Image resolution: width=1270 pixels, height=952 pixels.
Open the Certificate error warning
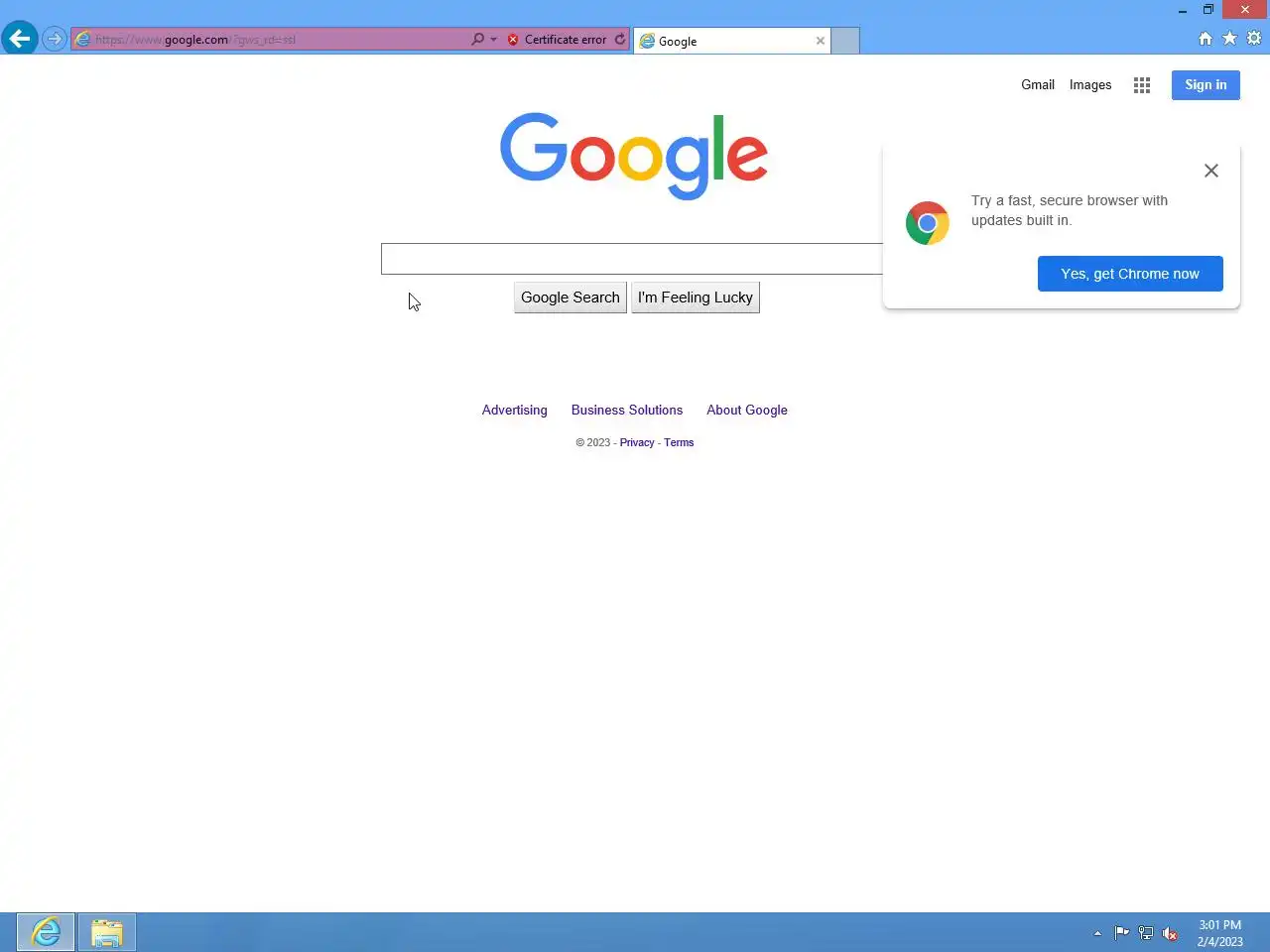[557, 40]
